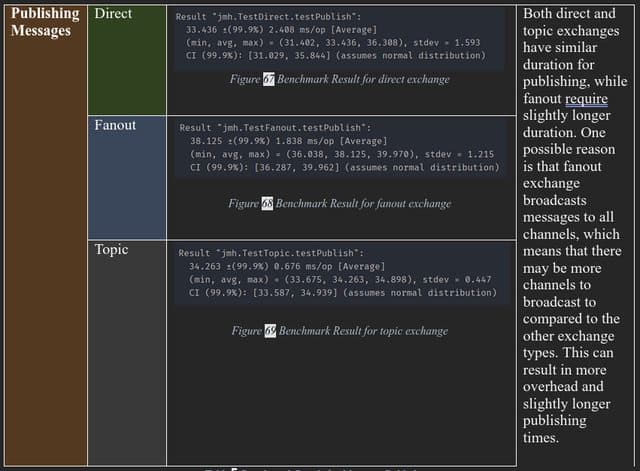Select the 'Fanout' exchange cell
This screenshot has height=471, width=640.
point(127,178)
